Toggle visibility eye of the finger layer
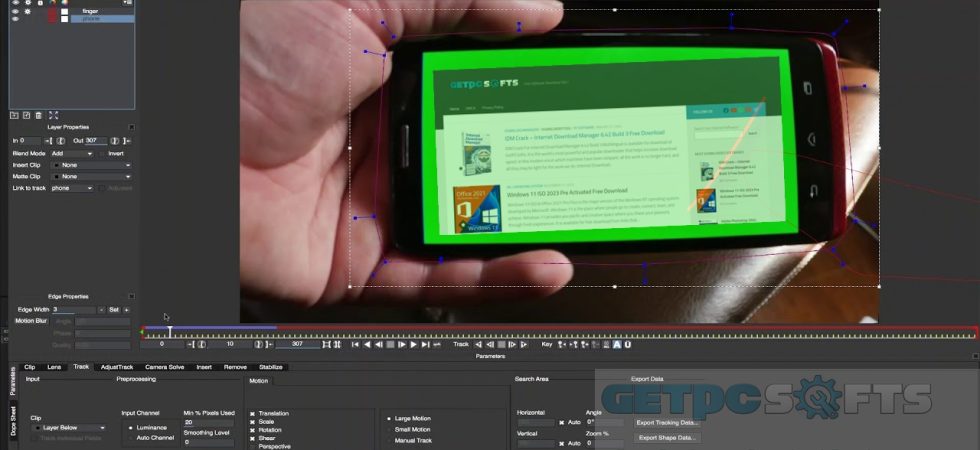Viewport: 980px width, 450px height. point(16,11)
